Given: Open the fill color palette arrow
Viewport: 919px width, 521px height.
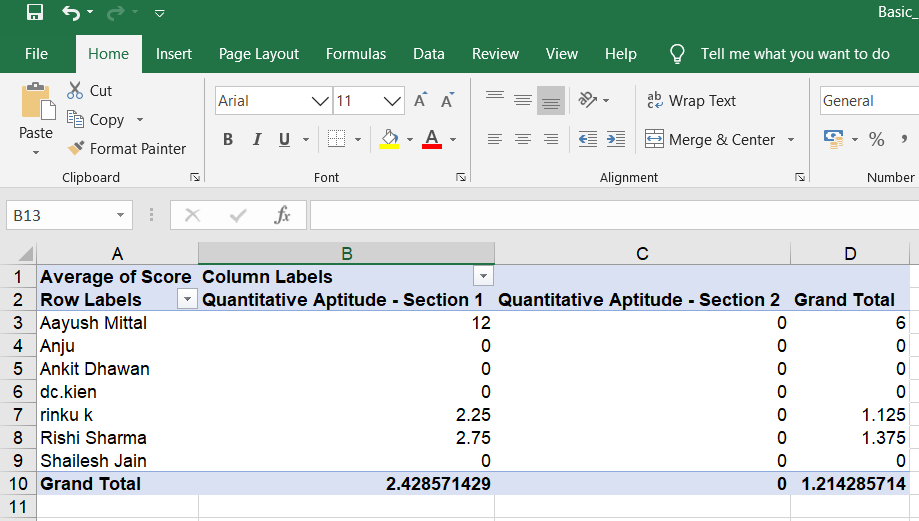Looking at the screenshot, I should (410, 139).
